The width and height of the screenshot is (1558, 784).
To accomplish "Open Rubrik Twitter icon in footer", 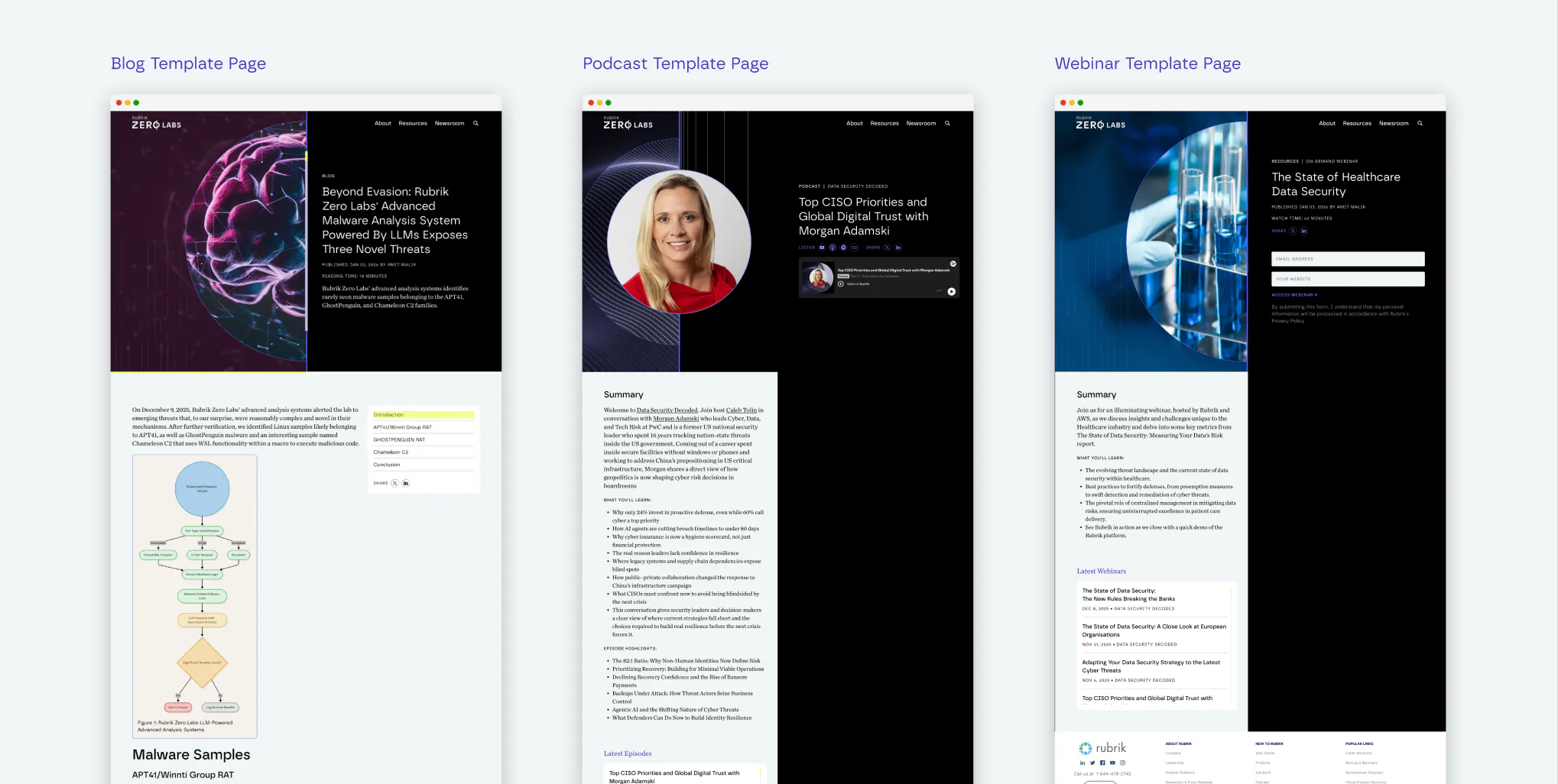I will 1092,763.
